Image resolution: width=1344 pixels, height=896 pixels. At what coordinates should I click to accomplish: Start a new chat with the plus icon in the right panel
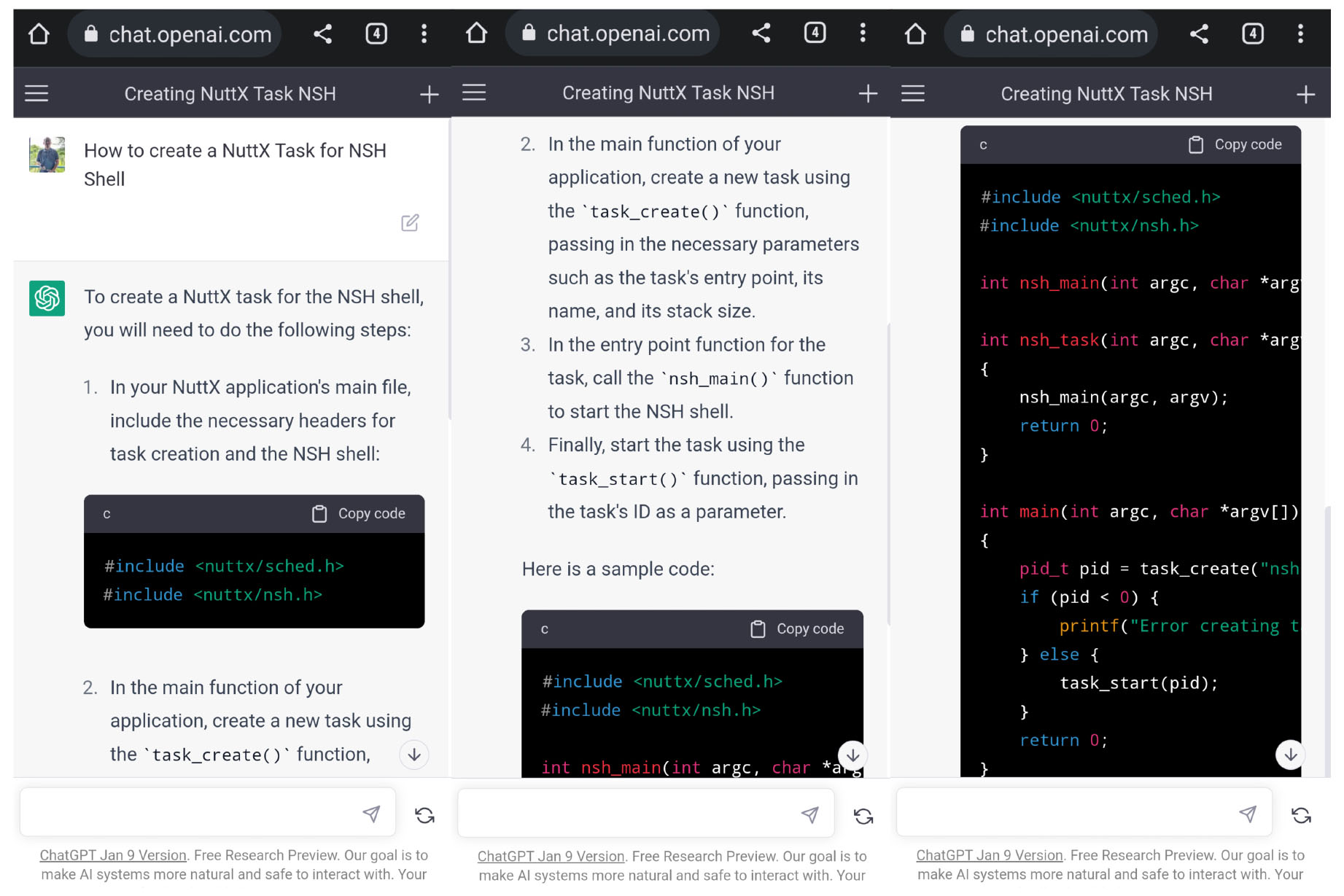coord(1306,94)
